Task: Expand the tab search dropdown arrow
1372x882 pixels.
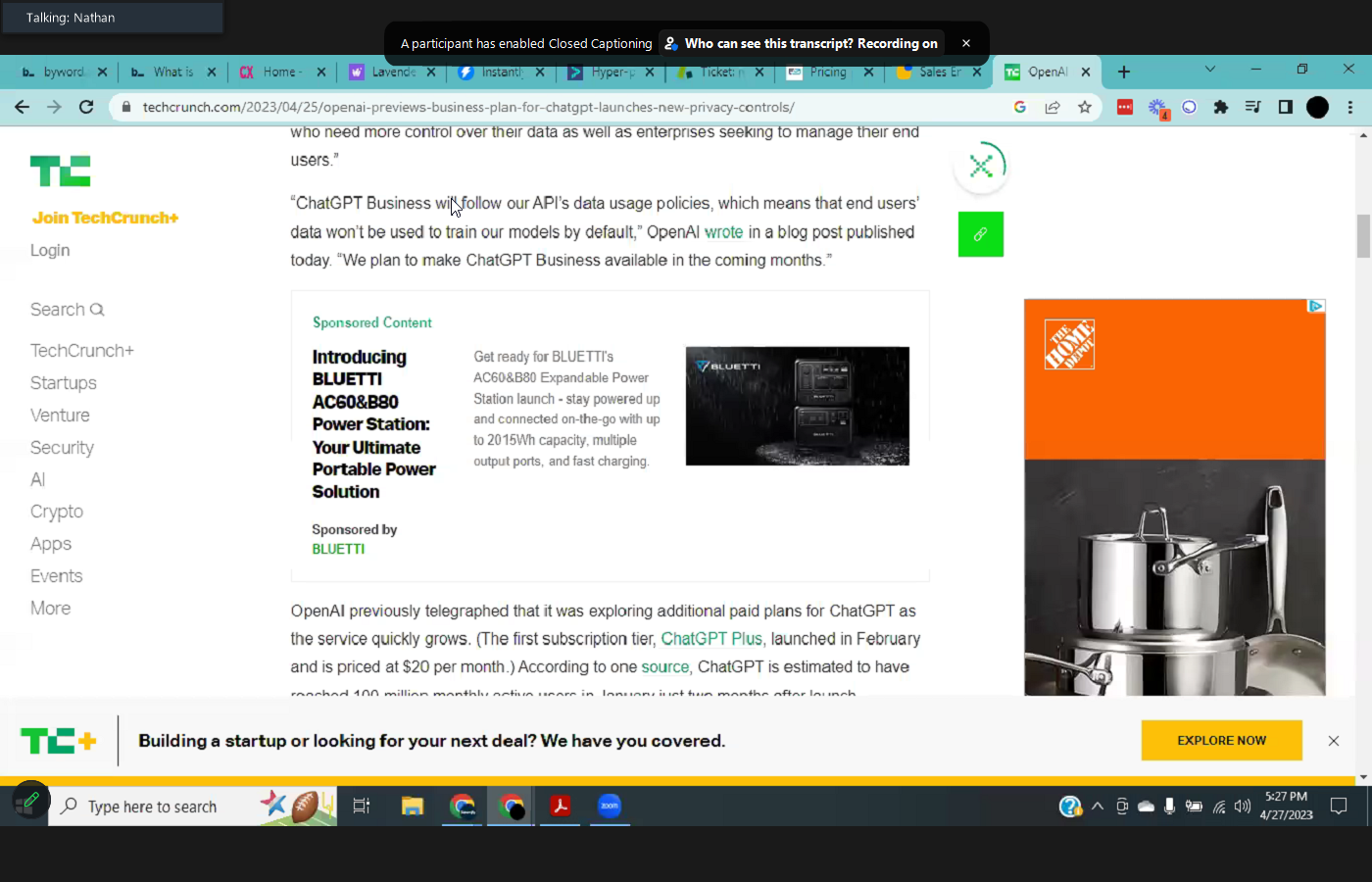Action: click(1209, 70)
